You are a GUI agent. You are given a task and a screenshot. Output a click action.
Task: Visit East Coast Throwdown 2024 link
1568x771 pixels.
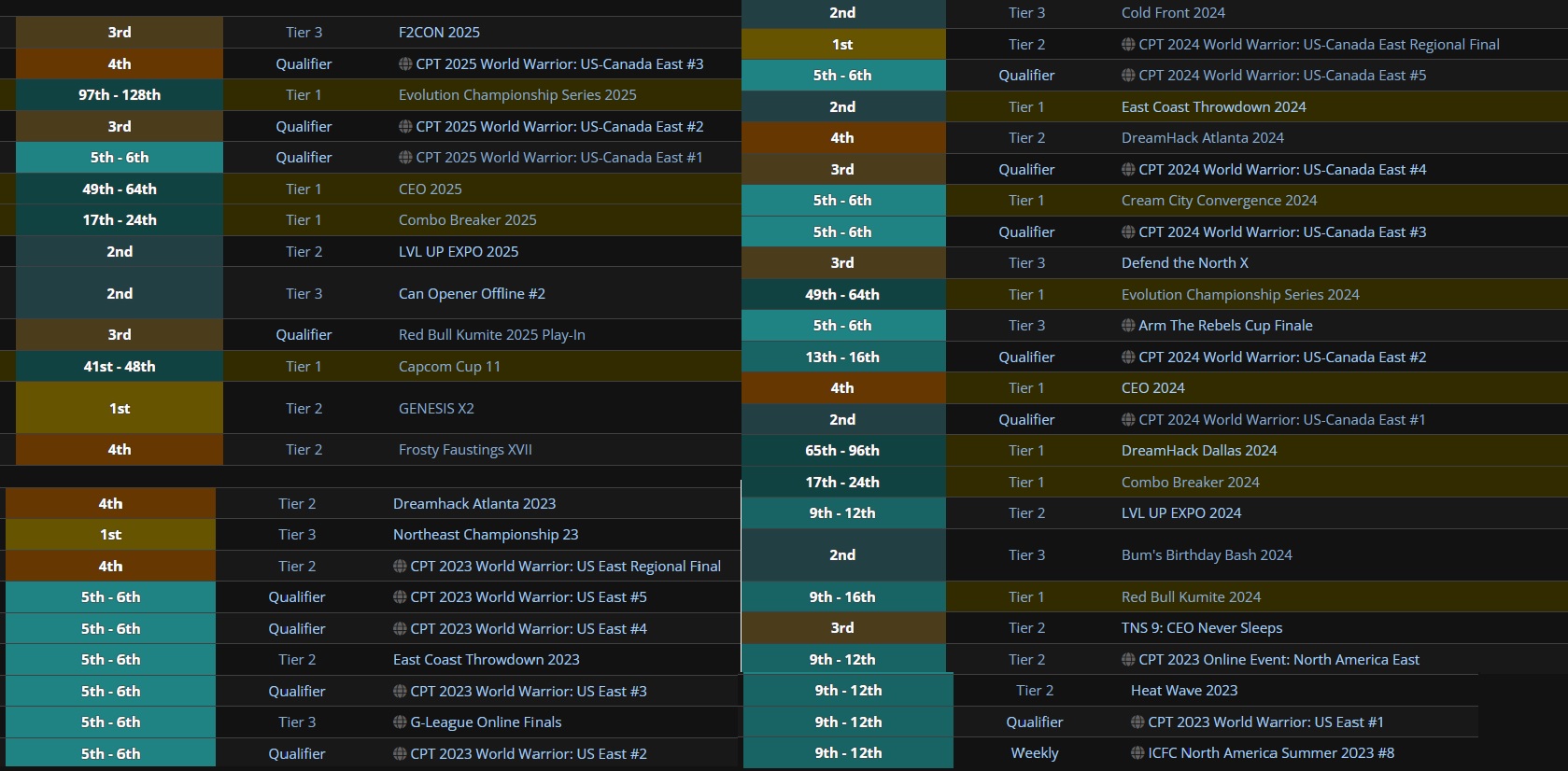pos(1214,107)
